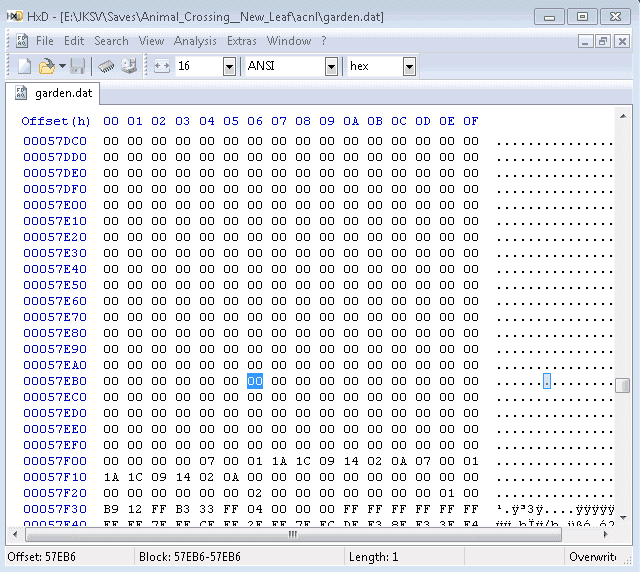Close the inner garden.dat document window

(x=622, y=42)
